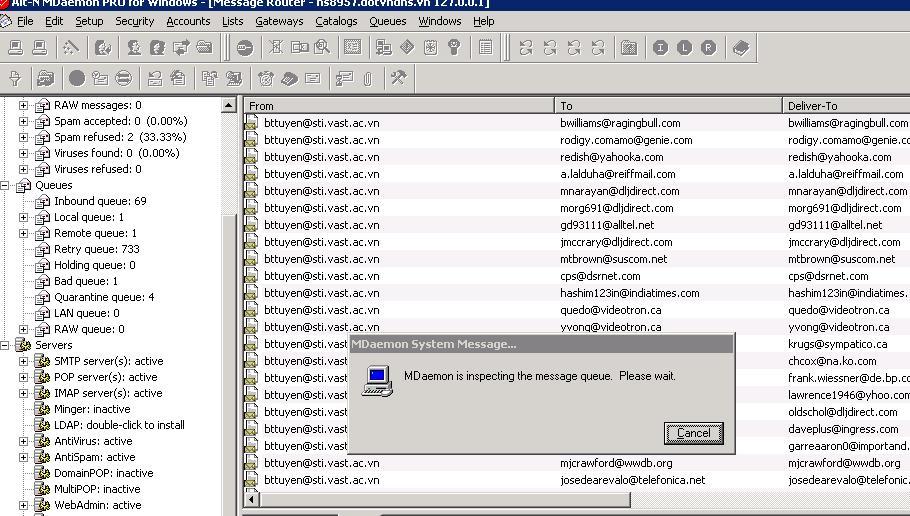Click the folder with question mark icon
The image size is (910, 516).
629,48
